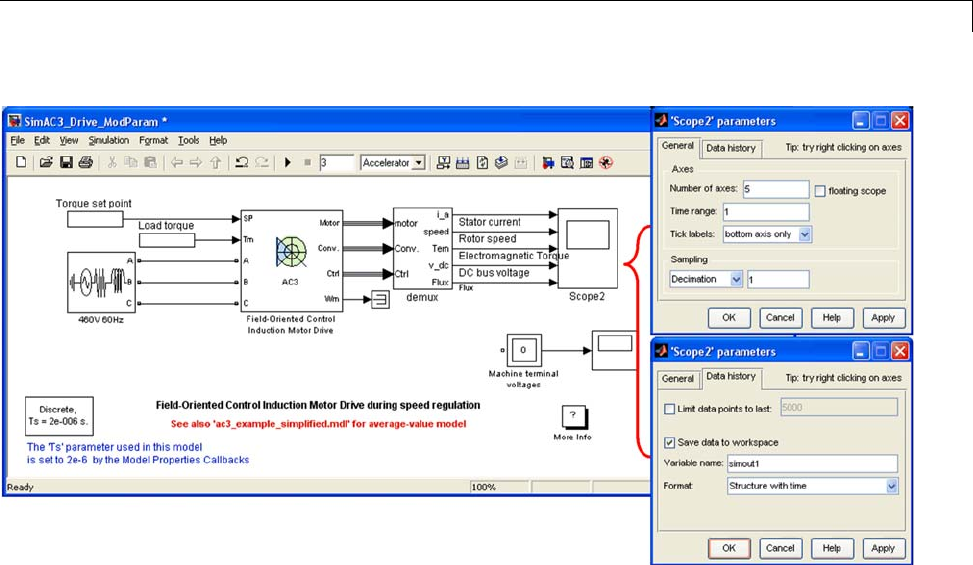This screenshot has height=565, width=973.
Task: Click the Navigate back arrow icon
Action: pos(177,162)
